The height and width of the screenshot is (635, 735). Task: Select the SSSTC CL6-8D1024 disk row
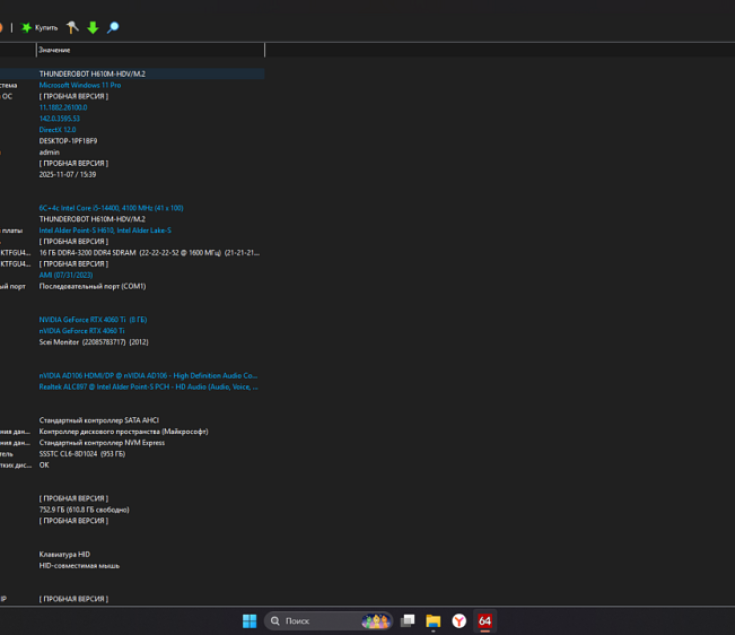click(81, 453)
